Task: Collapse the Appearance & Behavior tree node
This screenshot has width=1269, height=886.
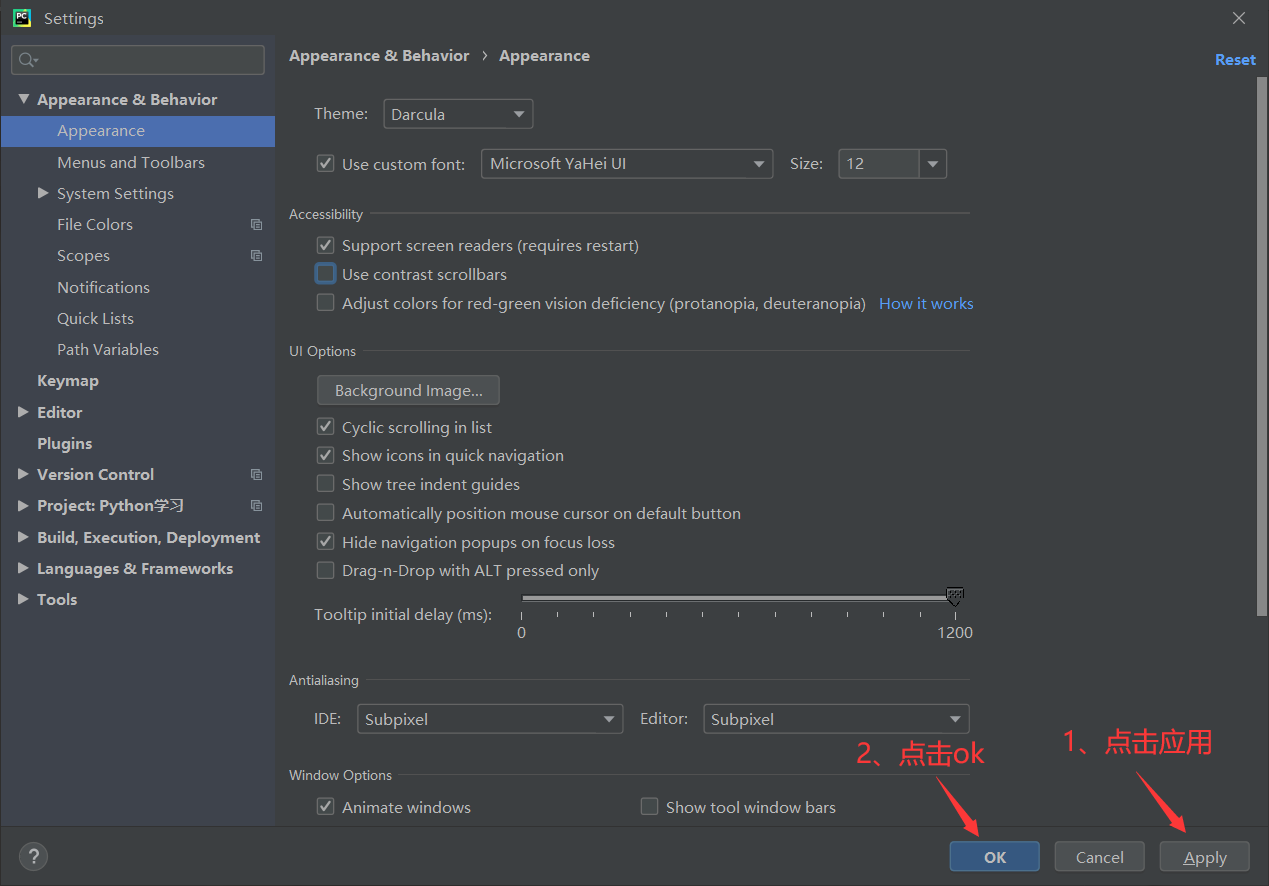Action: [x=24, y=99]
